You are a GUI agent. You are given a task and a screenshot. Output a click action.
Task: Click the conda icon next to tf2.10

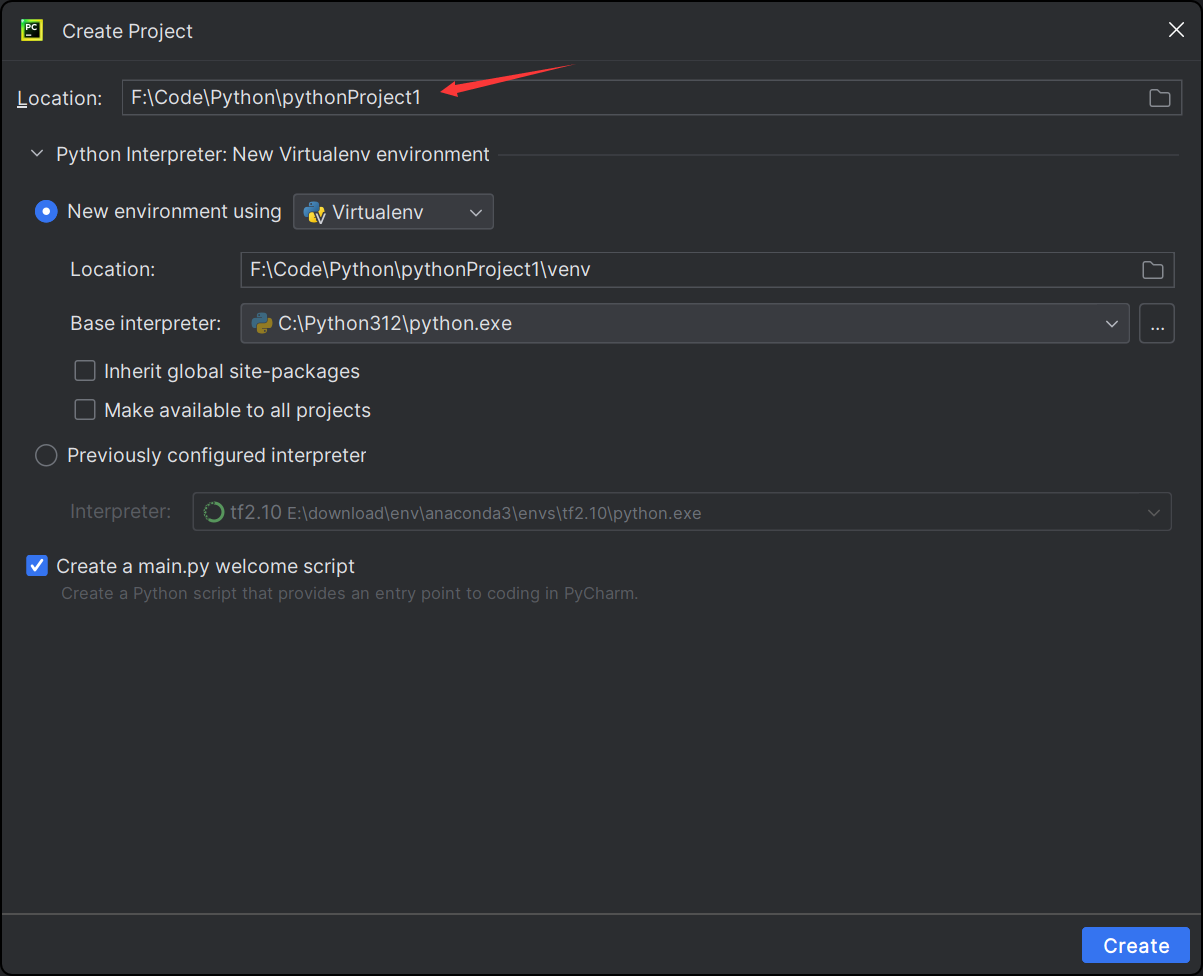(x=212, y=511)
